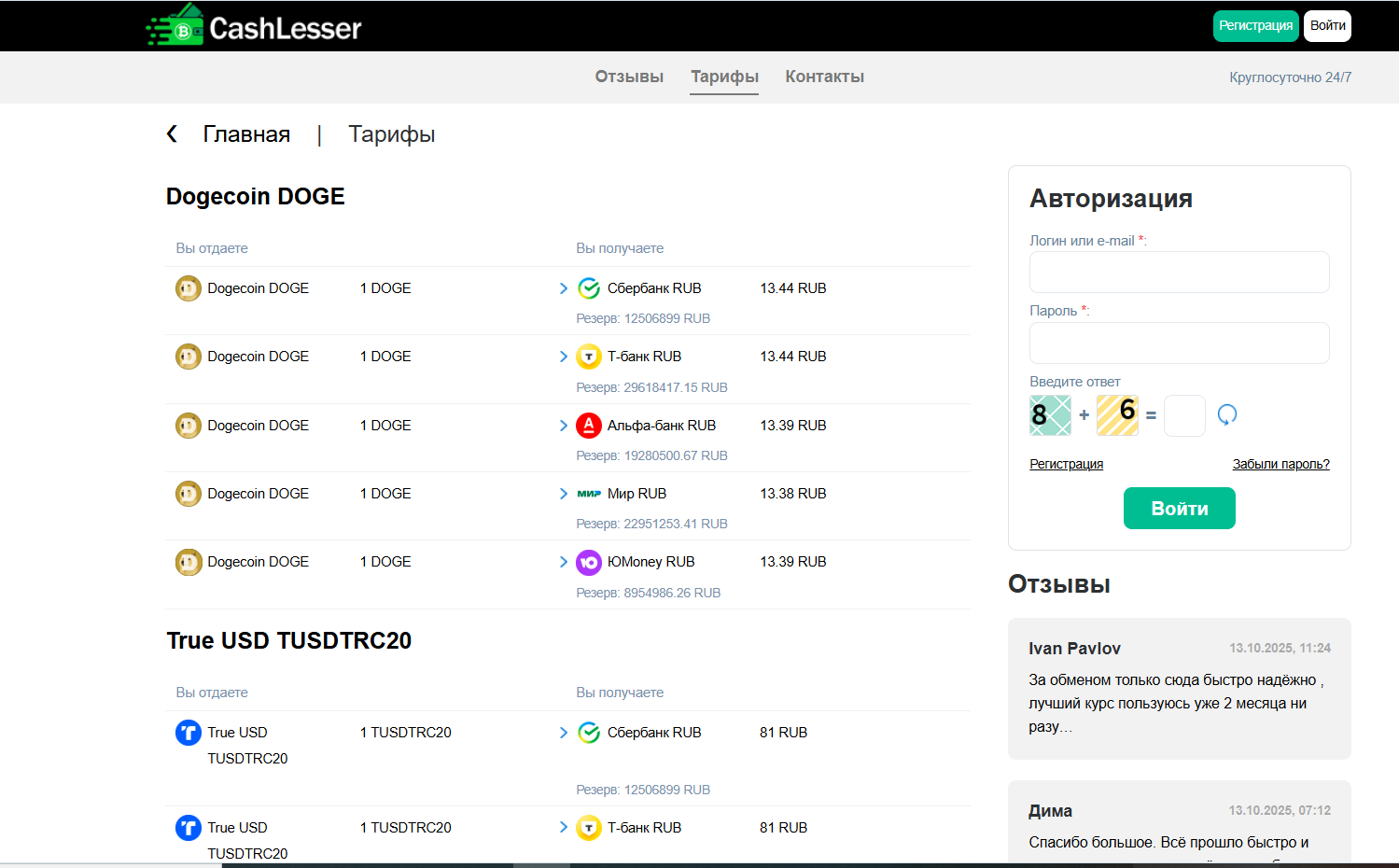The width and height of the screenshot is (1399, 868).
Task: Click the arrow chevron before Мир RUB
Action: (564, 494)
